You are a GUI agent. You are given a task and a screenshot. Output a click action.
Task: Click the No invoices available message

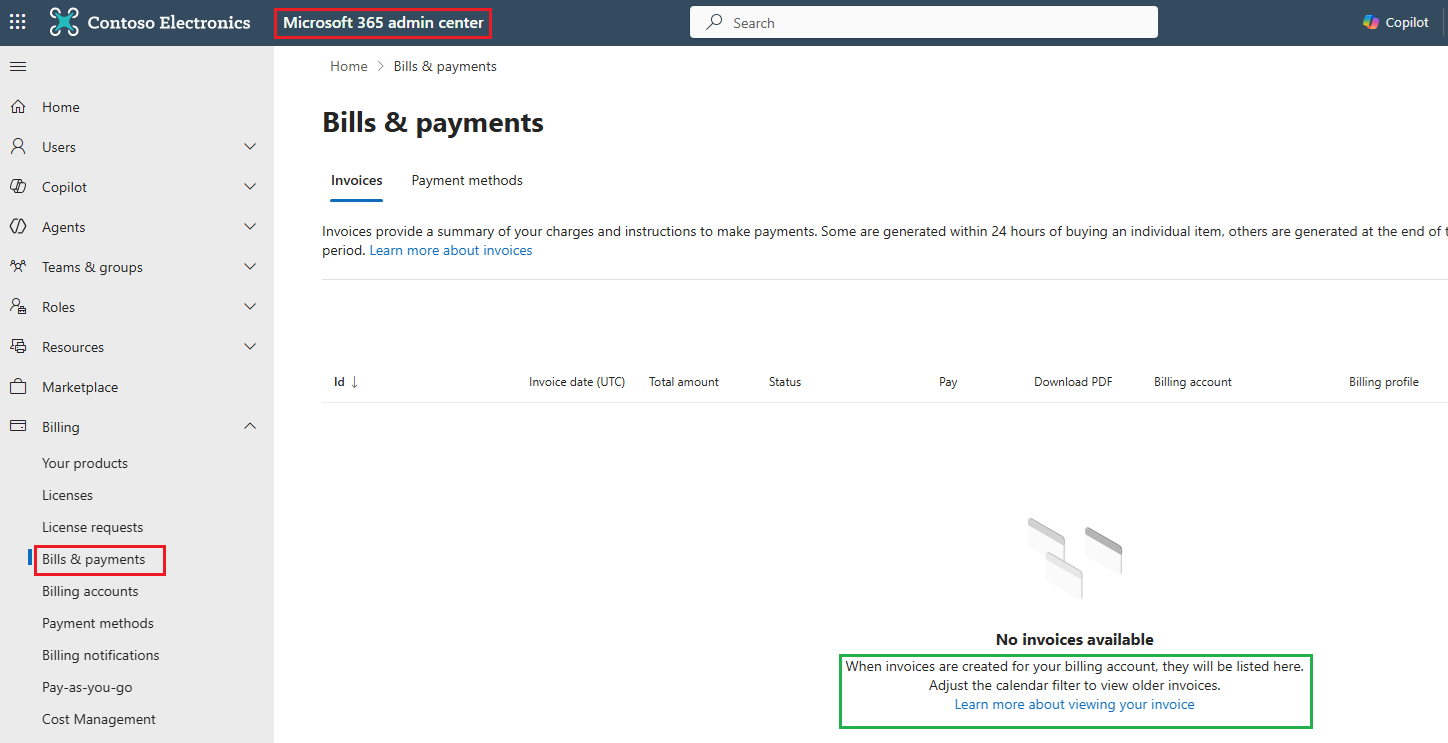(x=1075, y=640)
